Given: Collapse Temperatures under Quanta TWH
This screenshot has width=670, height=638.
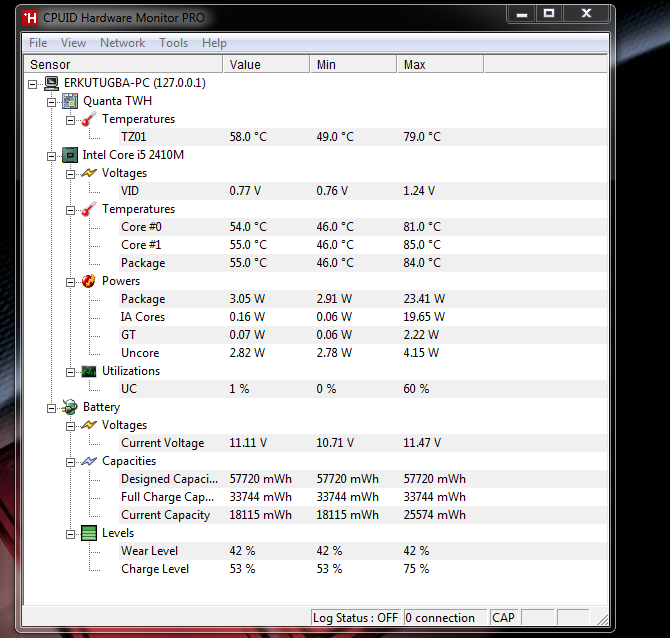Looking at the screenshot, I should pos(70,121).
